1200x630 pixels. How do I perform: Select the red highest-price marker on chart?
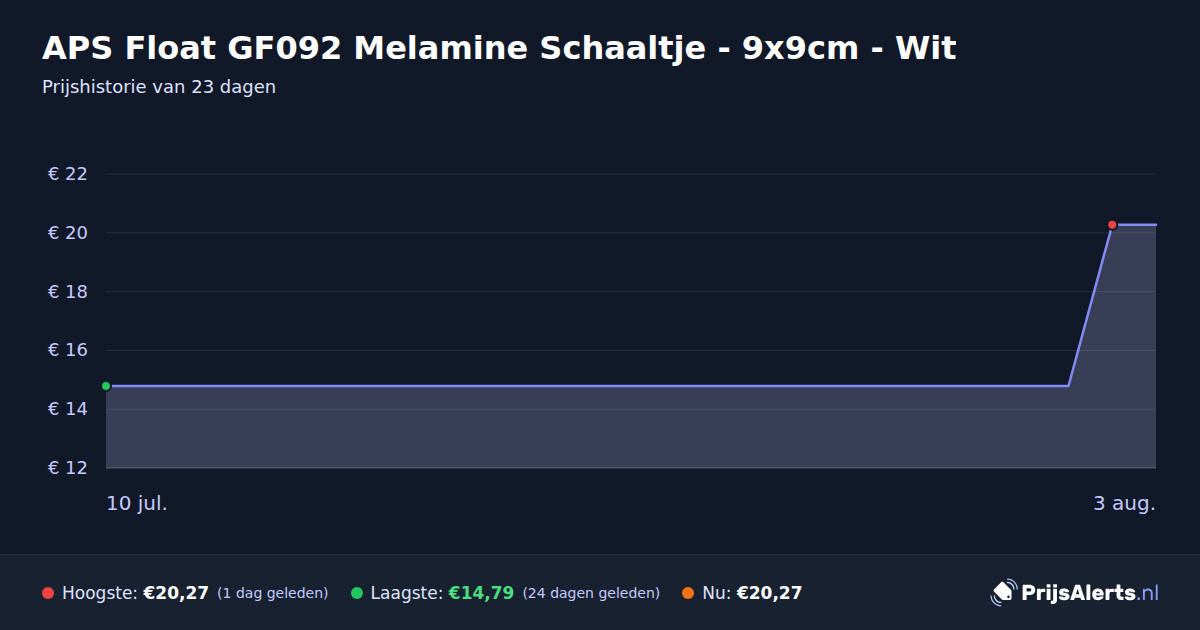pos(1112,225)
